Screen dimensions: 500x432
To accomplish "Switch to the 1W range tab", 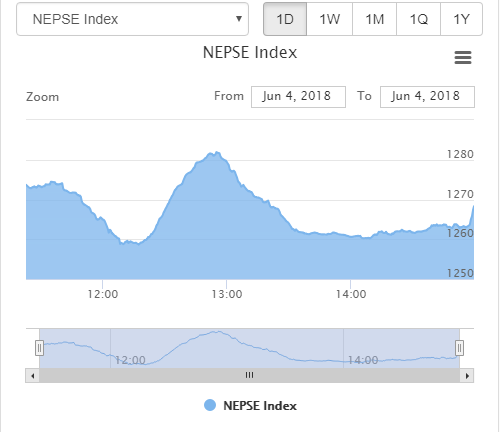I will pos(329,19).
